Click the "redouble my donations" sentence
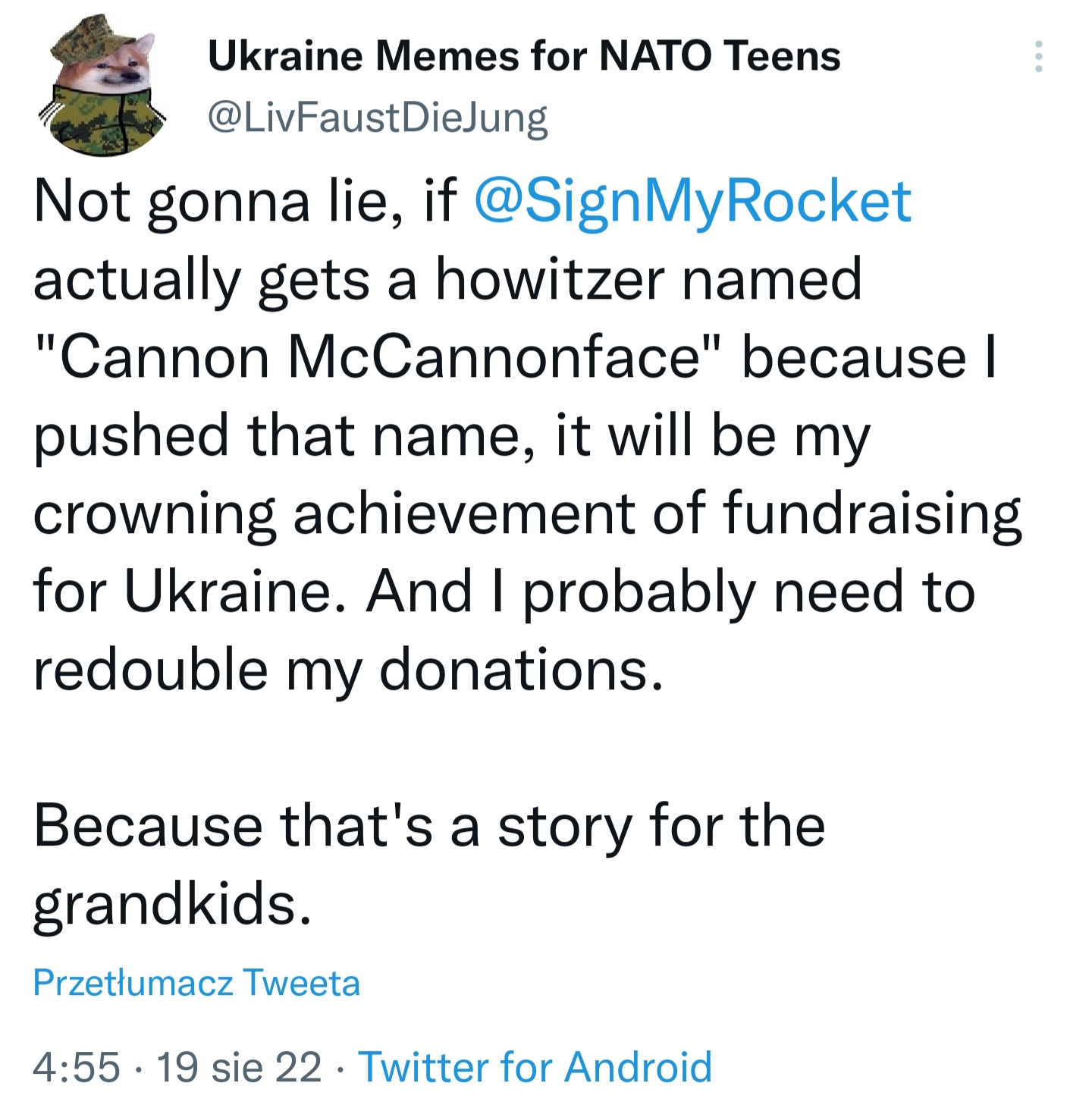 click(349, 670)
